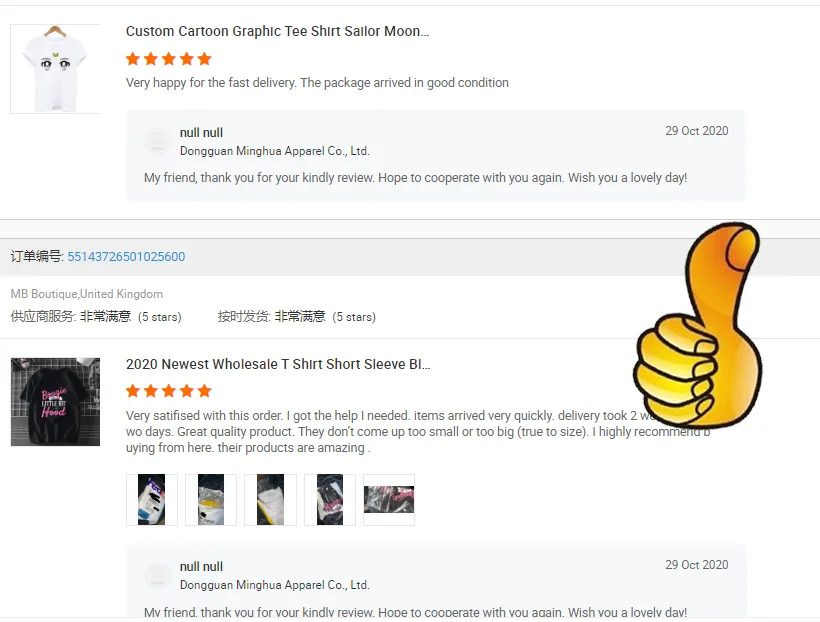The height and width of the screenshot is (622, 820).
Task: Open order number 55143726501025600 link
Action: [x=126, y=256]
